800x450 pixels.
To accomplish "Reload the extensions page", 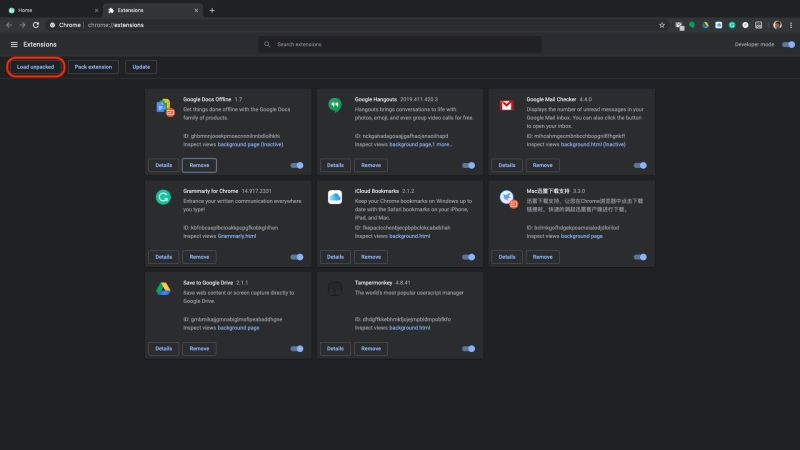I will tap(36, 25).
